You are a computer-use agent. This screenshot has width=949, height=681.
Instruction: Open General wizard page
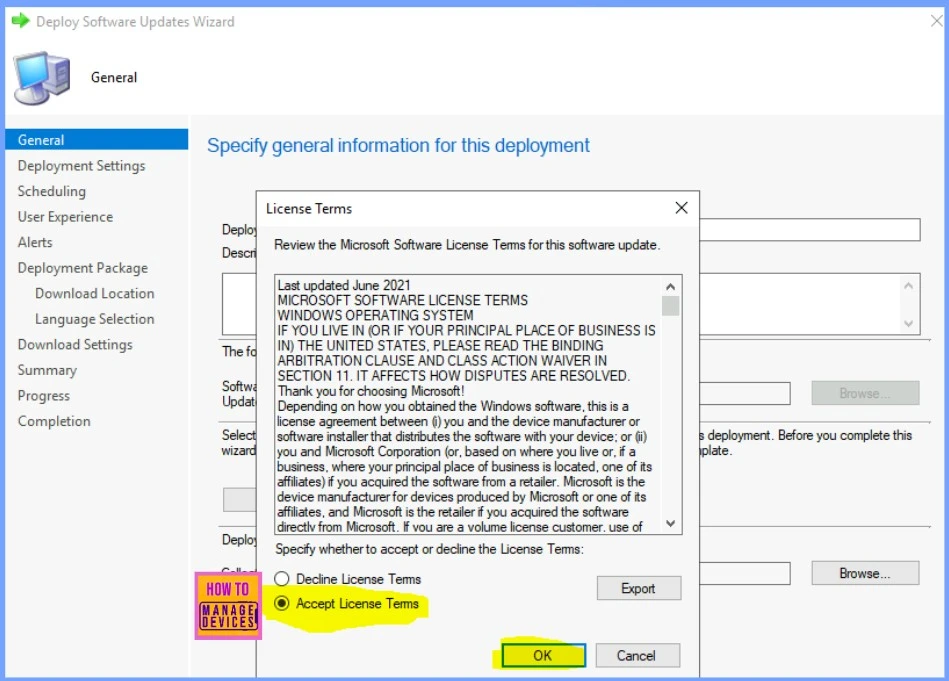(x=97, y=140)
